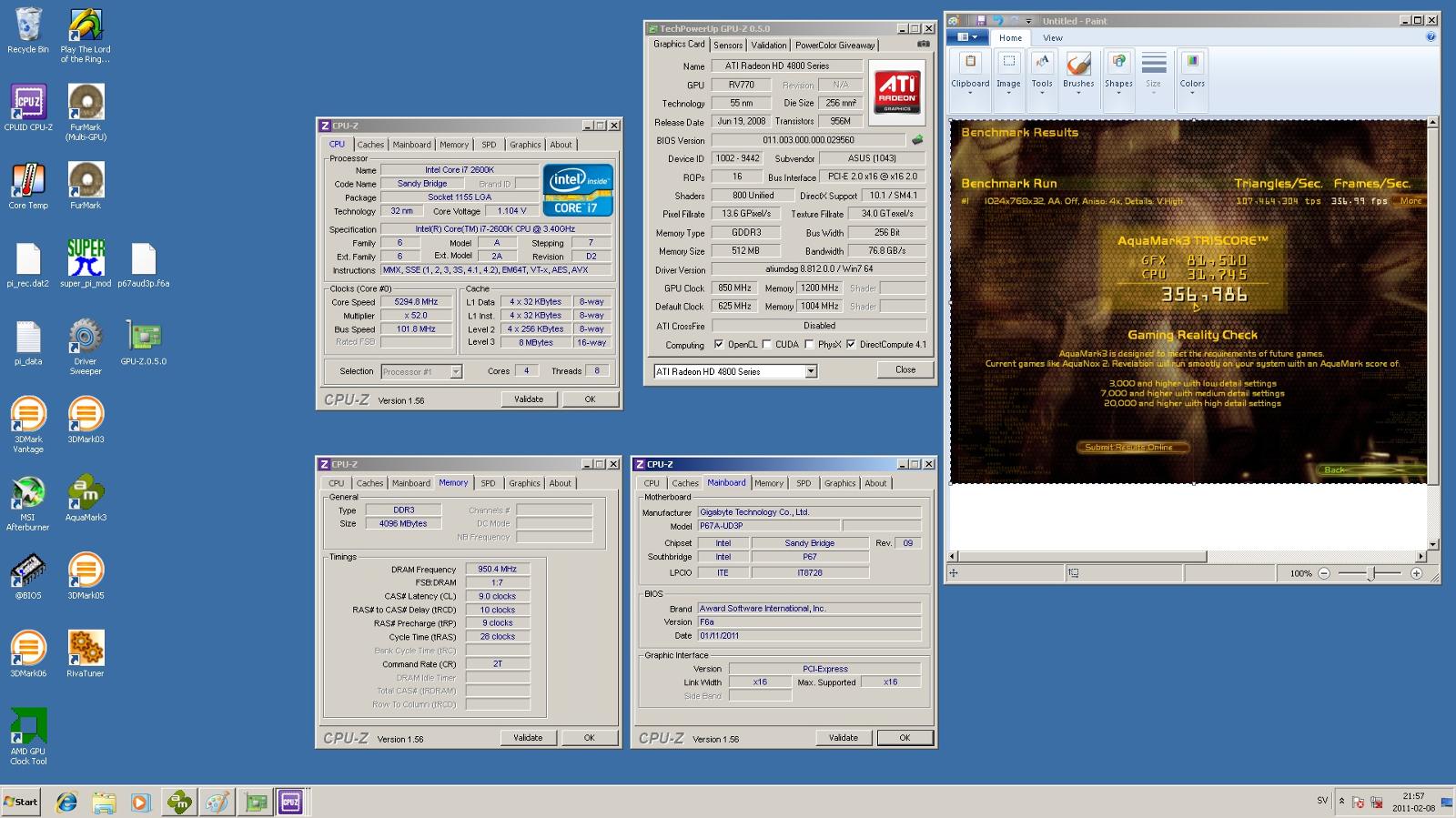The image size is (1456, 818).
Task: Switch to Caches tab in CPU-Z CPU window
Action: (370, 145)
